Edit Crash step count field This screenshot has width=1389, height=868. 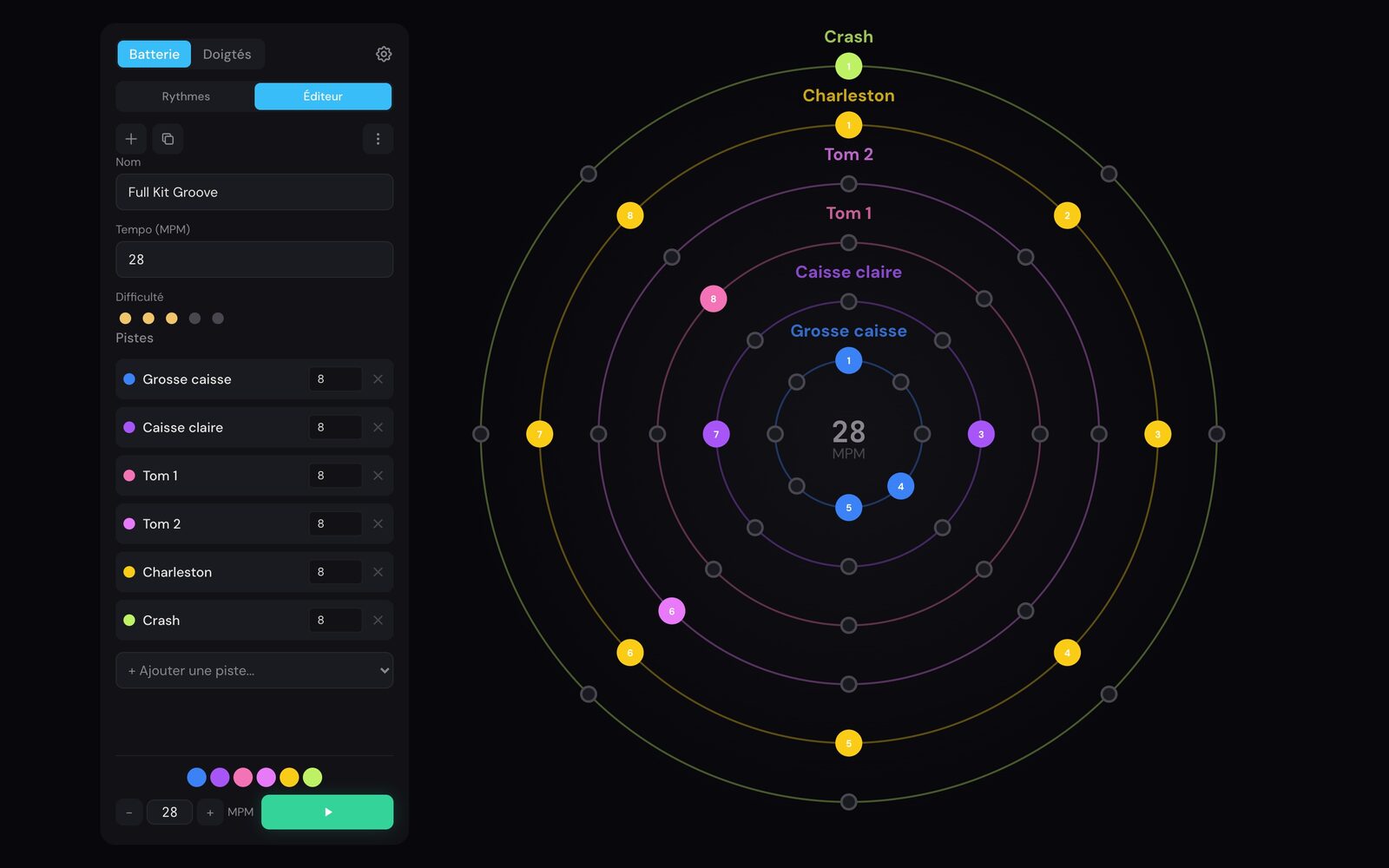click(x=335, y=620)
